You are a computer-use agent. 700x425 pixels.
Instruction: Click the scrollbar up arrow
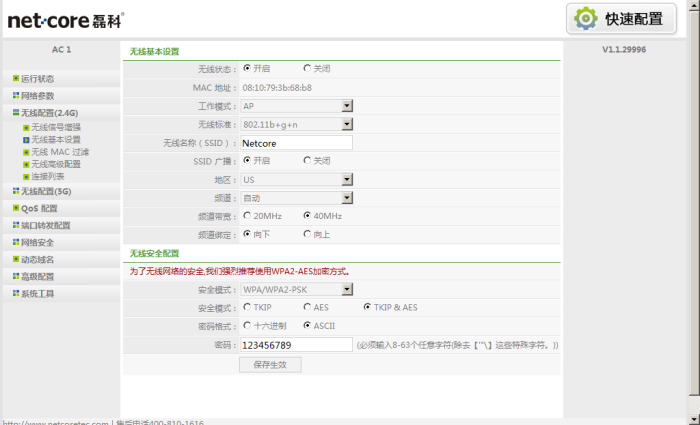click(x=694, y=5)
